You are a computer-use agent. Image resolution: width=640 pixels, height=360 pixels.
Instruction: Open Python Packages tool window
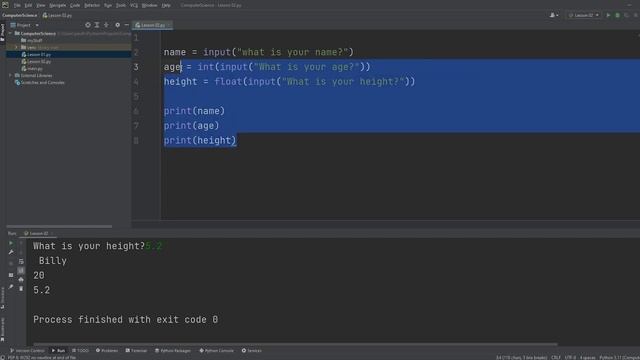173,351
